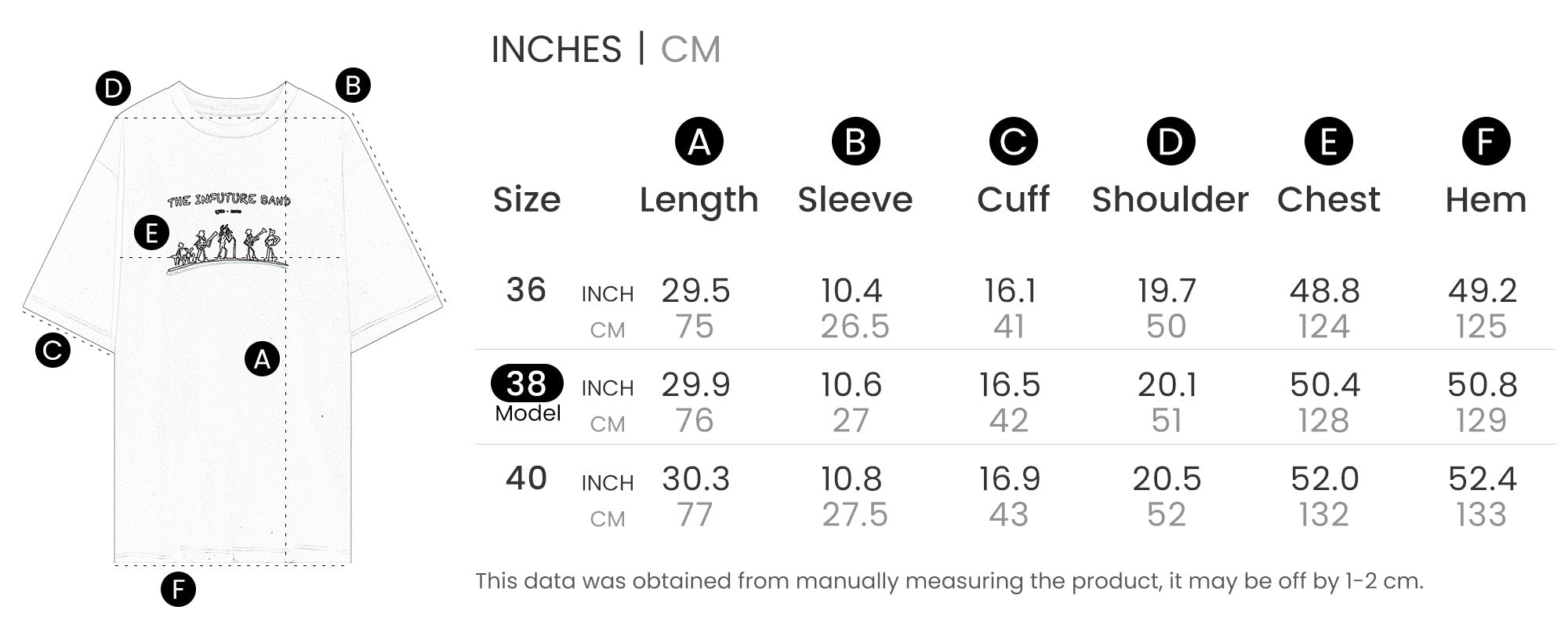Select size 38 Model badge
This screenshot has width=1568, height=632.
[x=527, y=384]
